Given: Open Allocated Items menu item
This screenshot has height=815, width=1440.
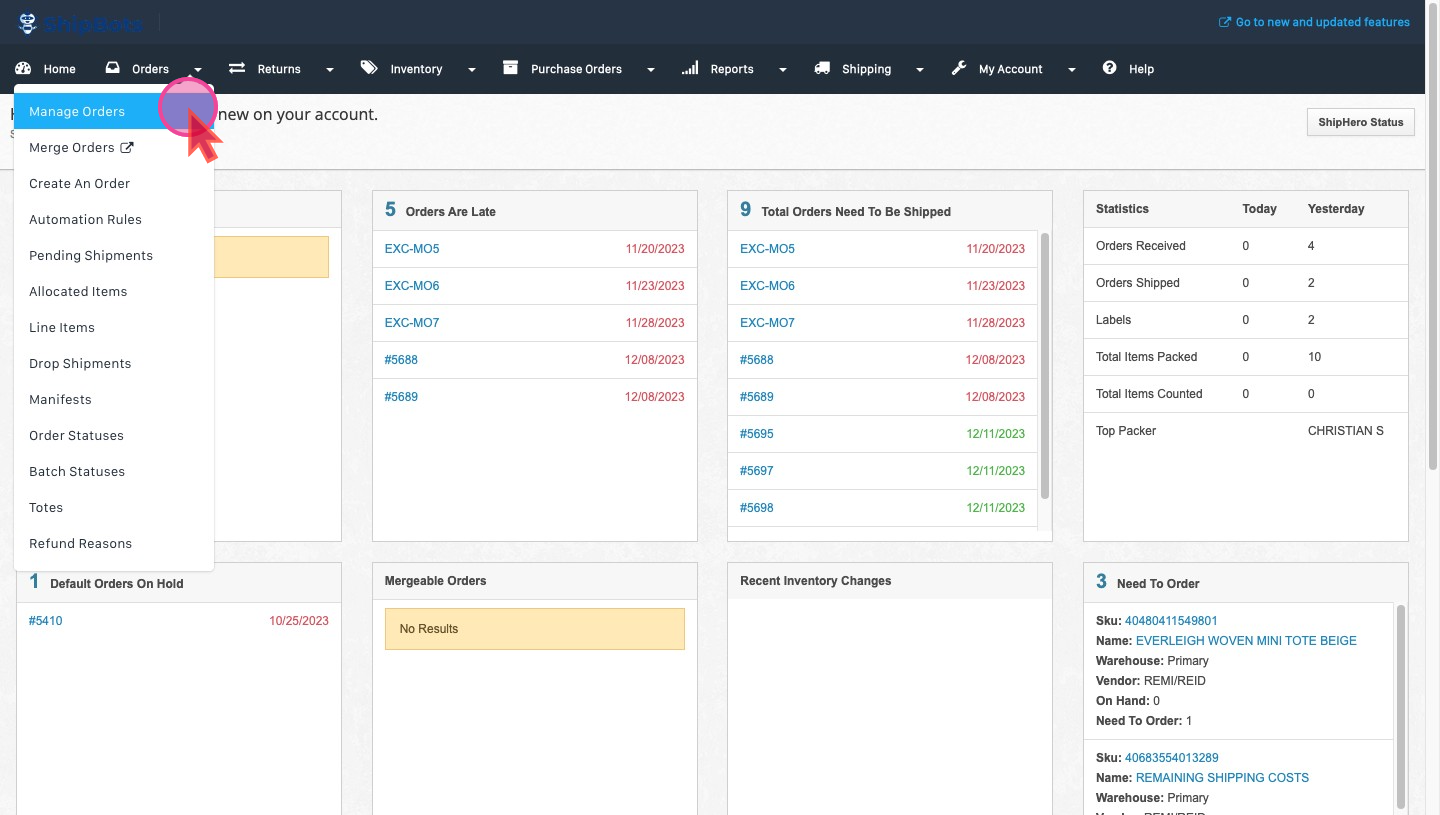Looking at the screenshot, I should tap(114, 291).
